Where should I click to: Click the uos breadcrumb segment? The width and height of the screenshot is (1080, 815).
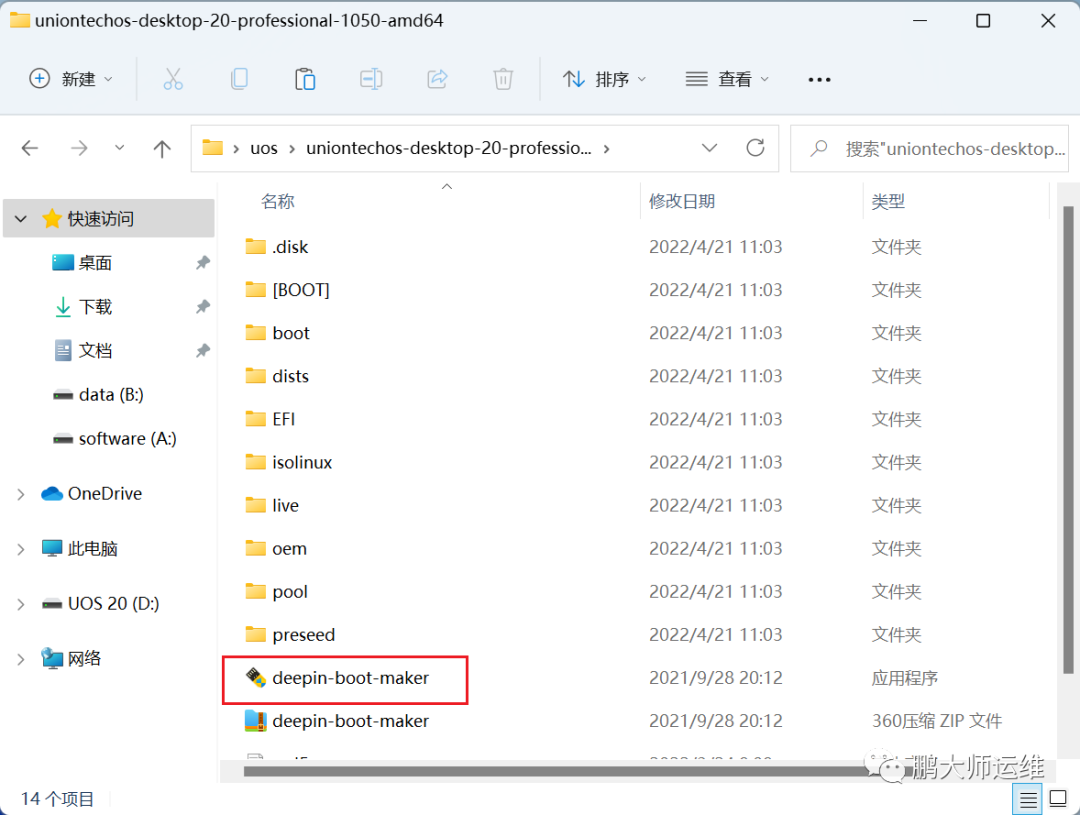click(264, 148)
